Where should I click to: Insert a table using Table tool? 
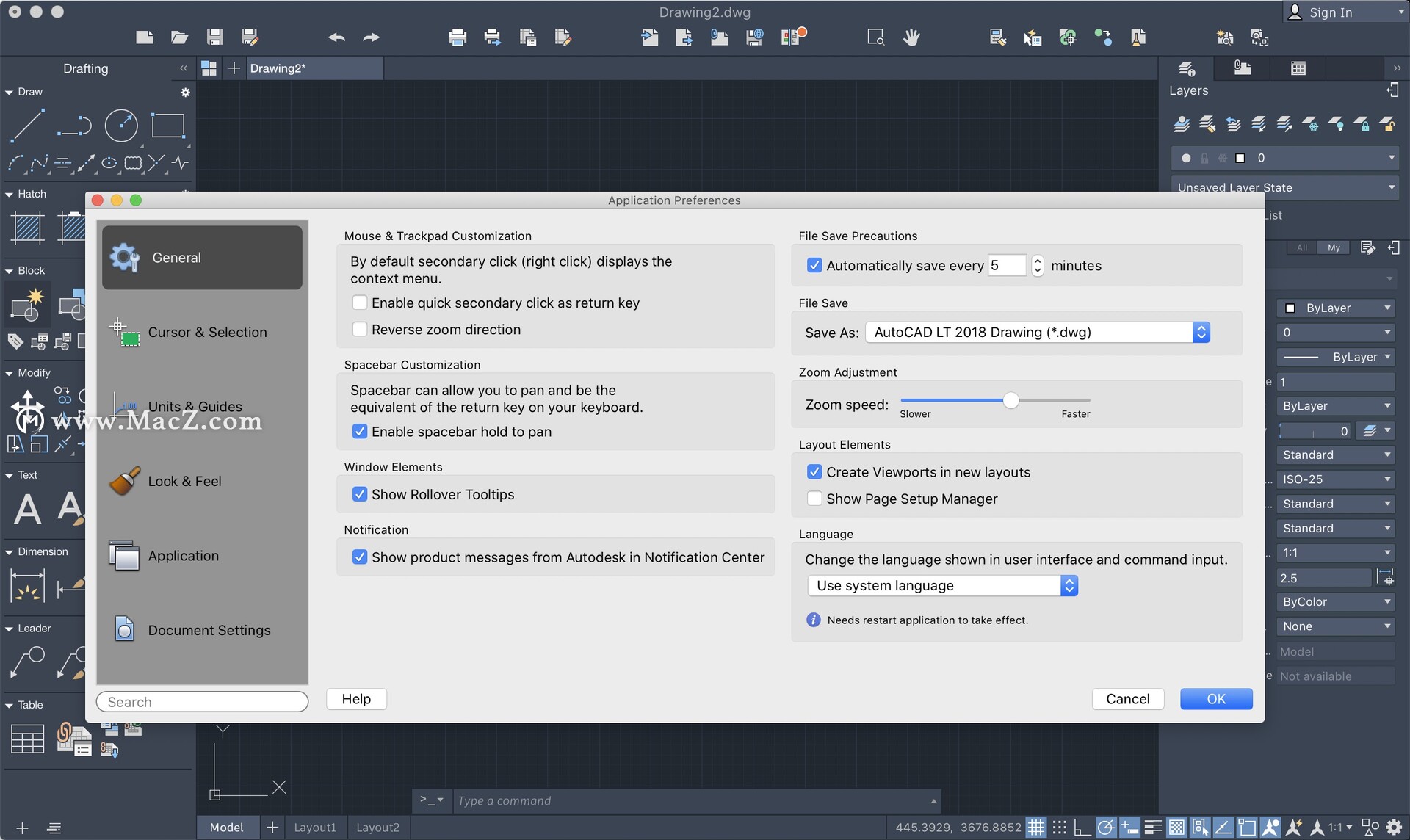[28, 738]
